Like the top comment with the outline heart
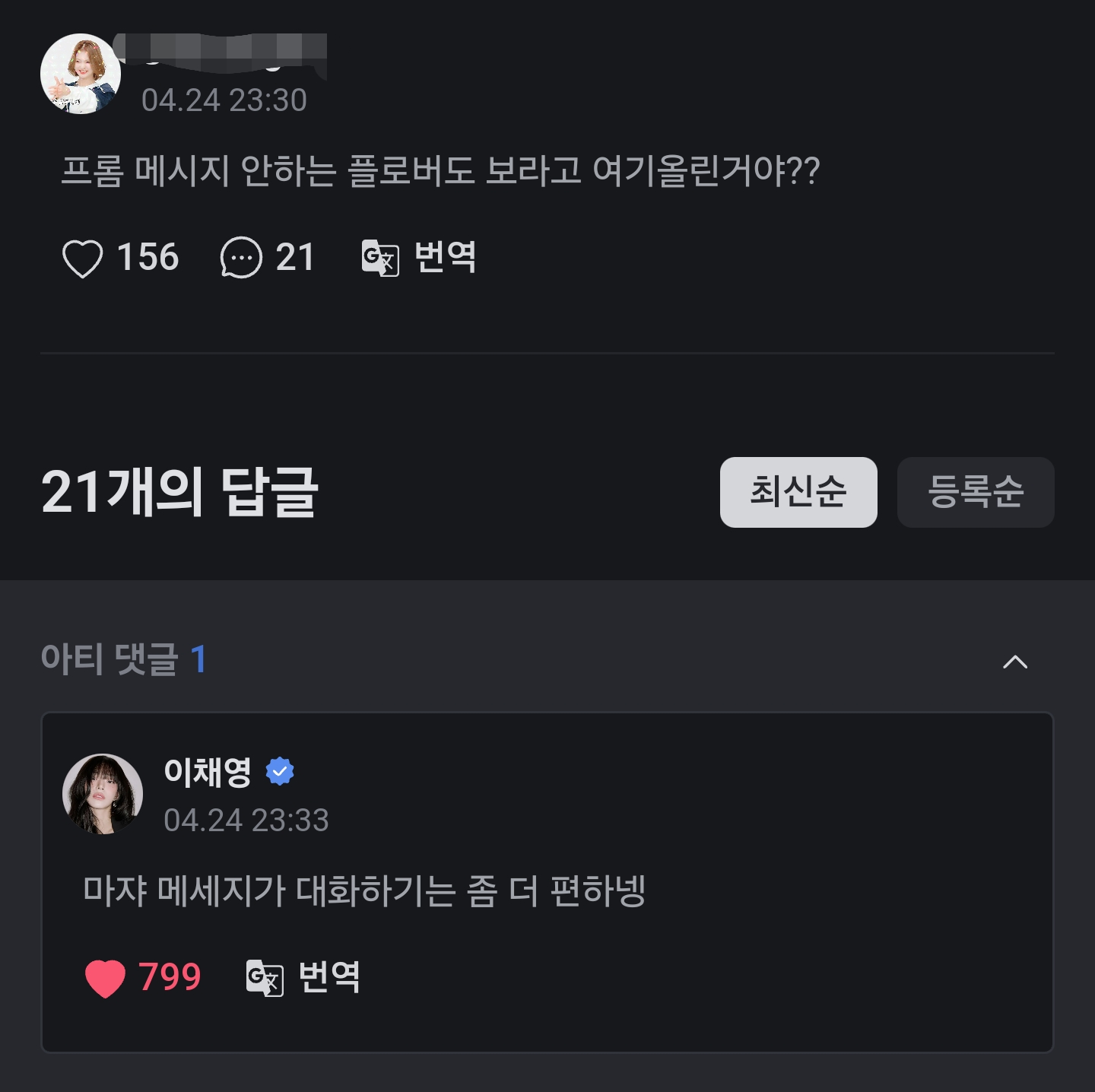1095x1092 pixels. pos(82,259)
